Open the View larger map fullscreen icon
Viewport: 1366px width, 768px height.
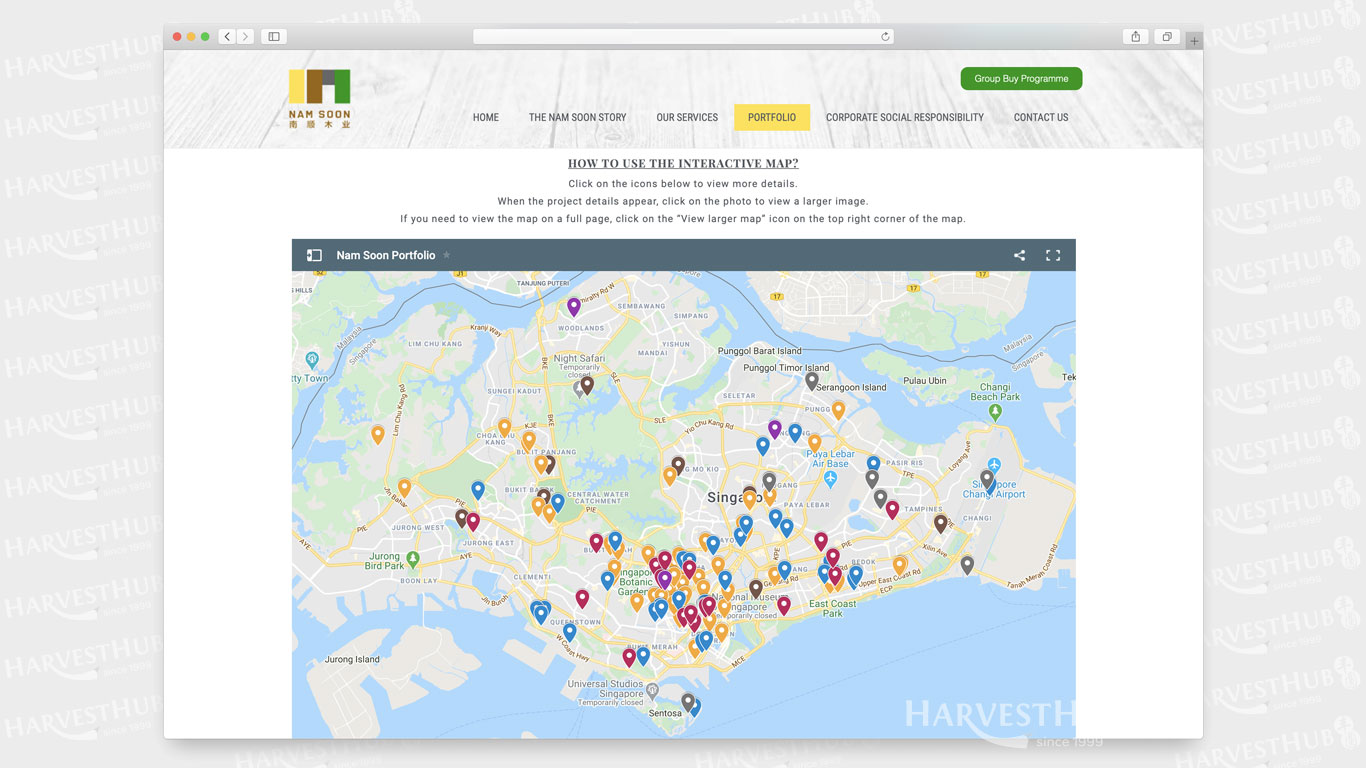coord(1052,255)
